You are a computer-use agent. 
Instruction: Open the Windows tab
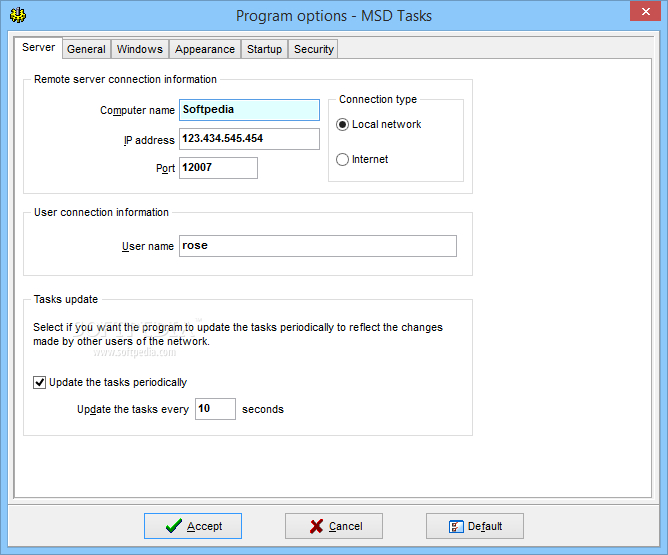click(140, 49)
